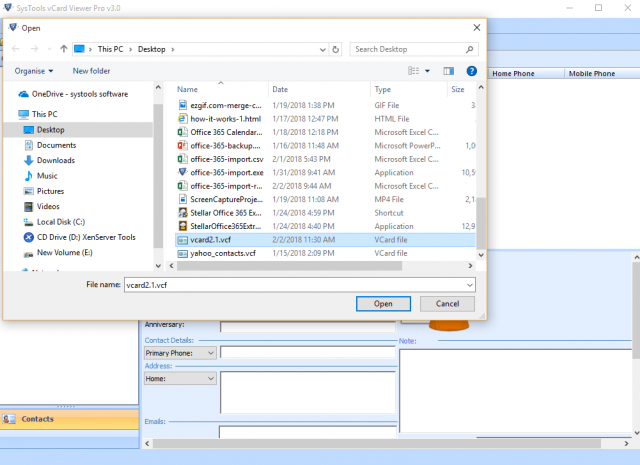Image resolution: width=640 pixels, height=465 pixels.
Task: Change view layout icon
Action: point(413,71)
